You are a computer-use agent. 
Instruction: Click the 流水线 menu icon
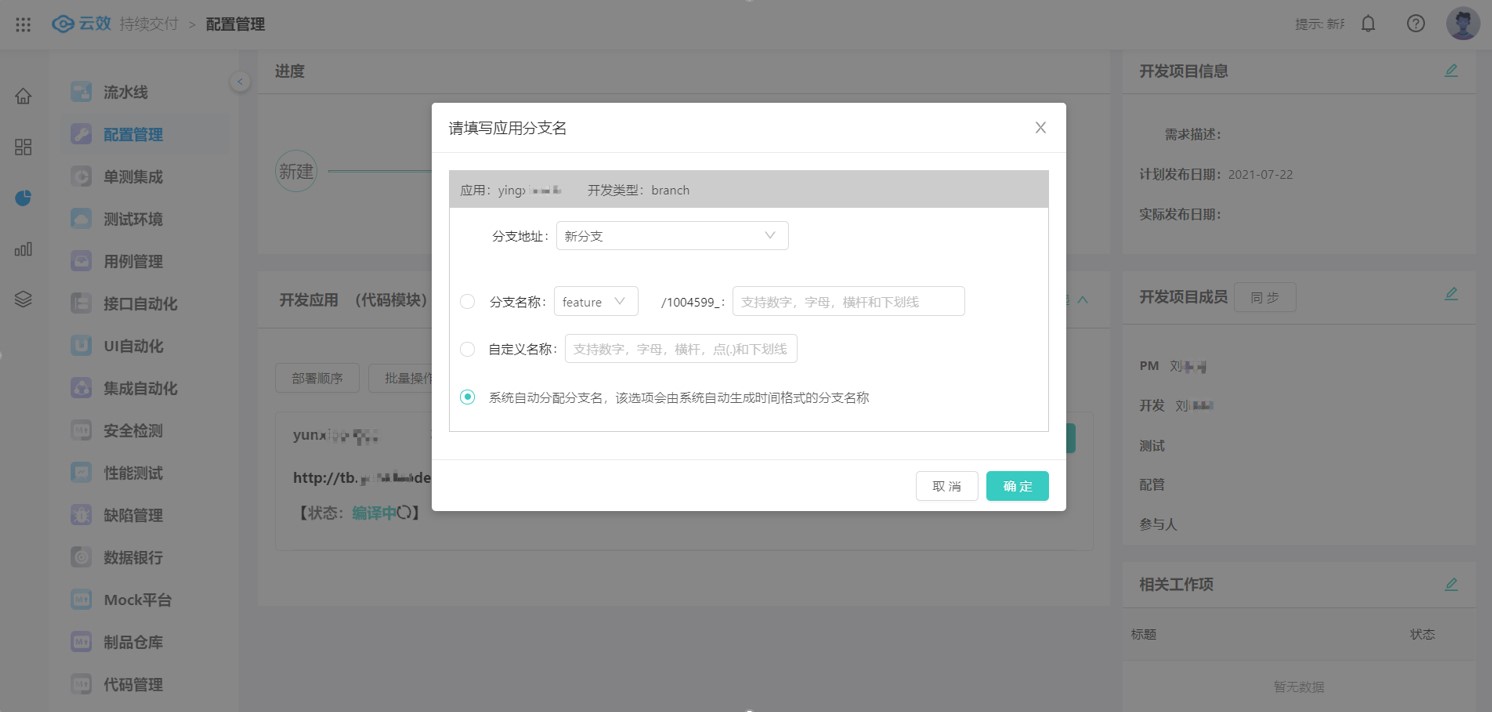tap(81, 92)
